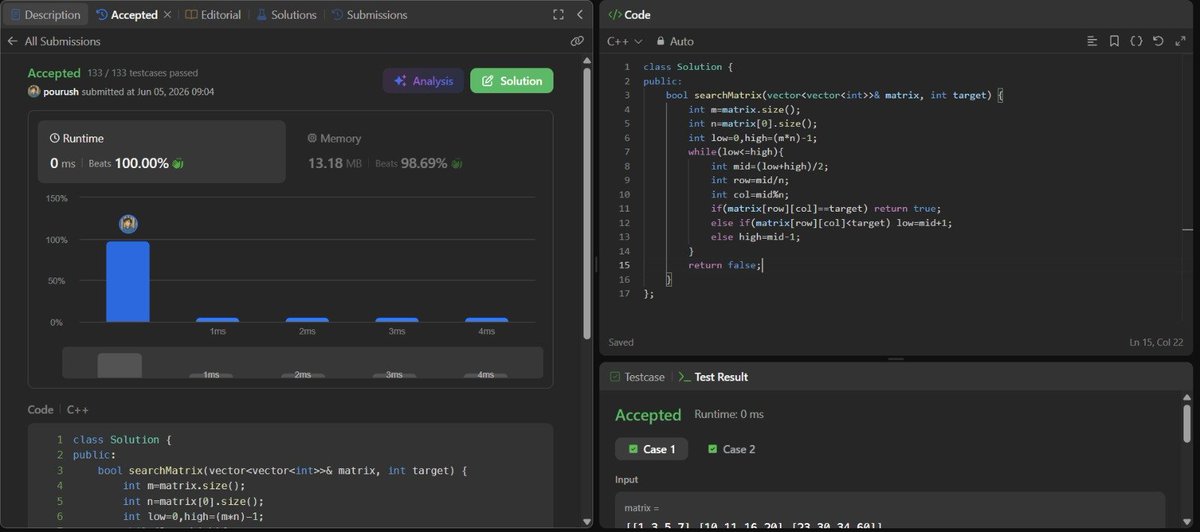Open the C++ language dropdown
The width and height of the screenshot is (1200, 532).
(625, 41)
